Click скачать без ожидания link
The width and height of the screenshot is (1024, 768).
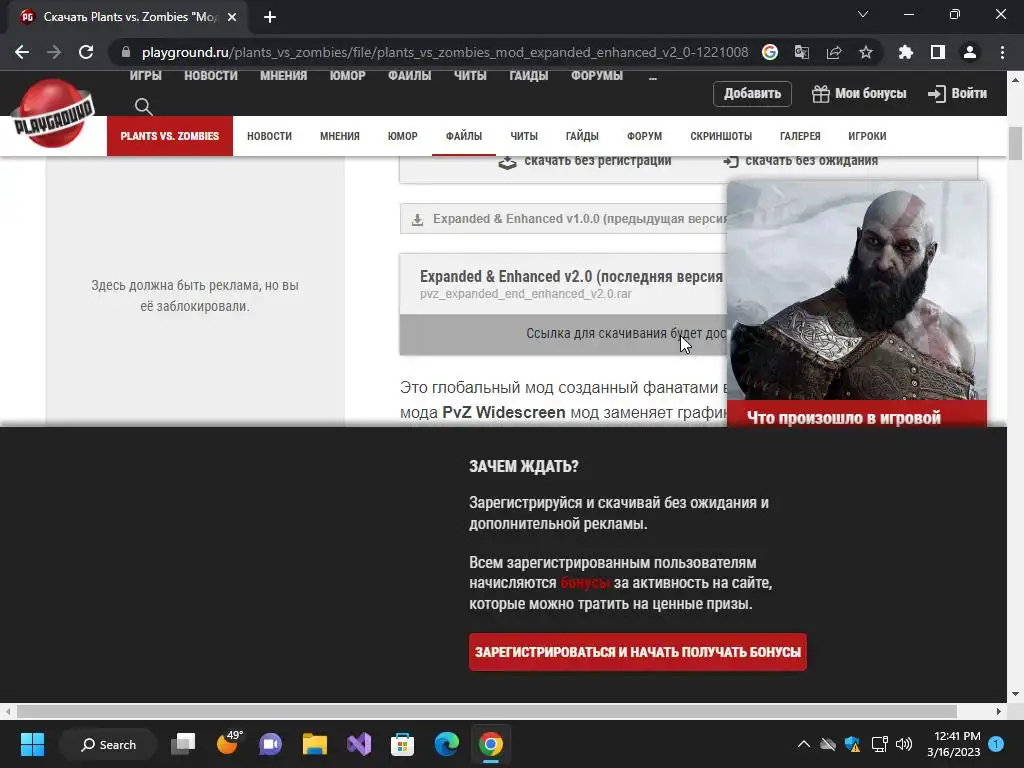801,161
